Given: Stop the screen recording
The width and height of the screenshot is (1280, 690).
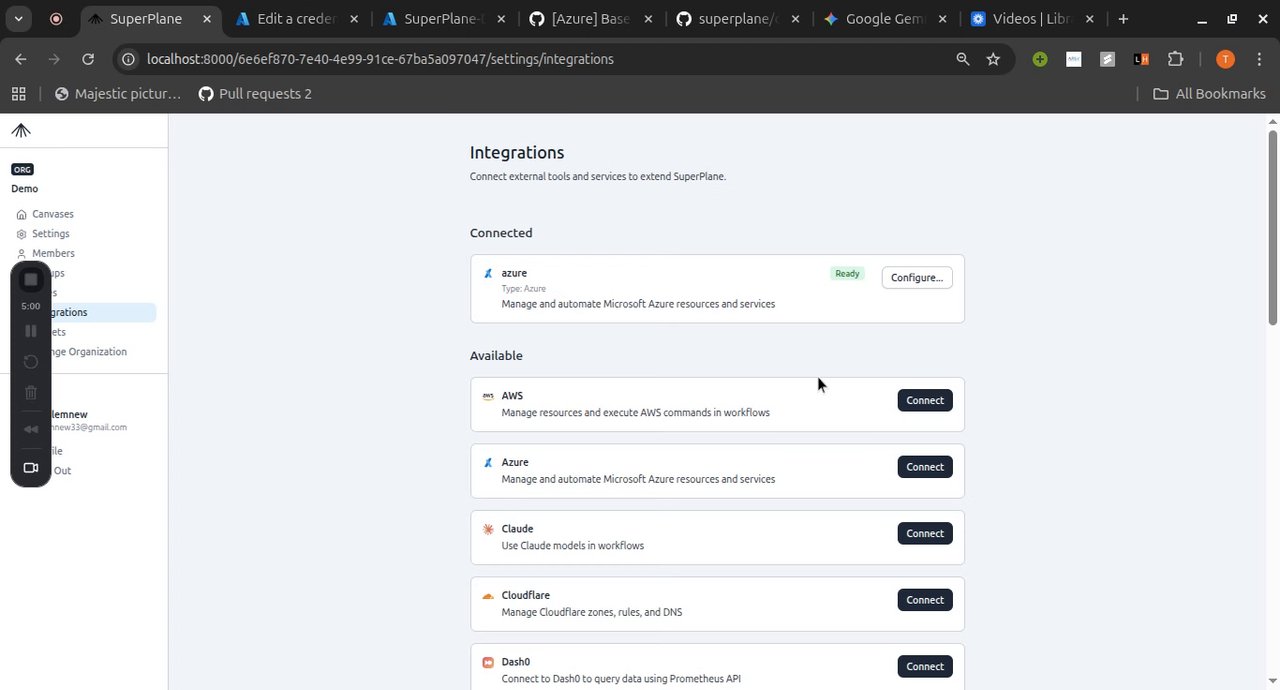Looking at the screenshot, I should click(31, 280).
